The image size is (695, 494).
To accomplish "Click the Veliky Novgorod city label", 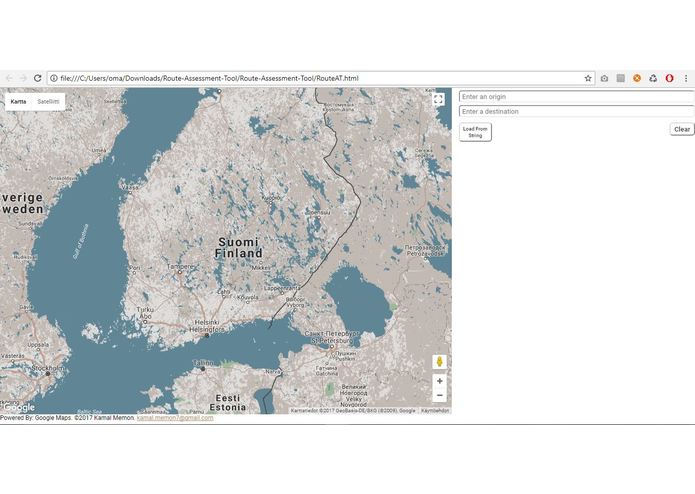I will (x=354, y=396).
